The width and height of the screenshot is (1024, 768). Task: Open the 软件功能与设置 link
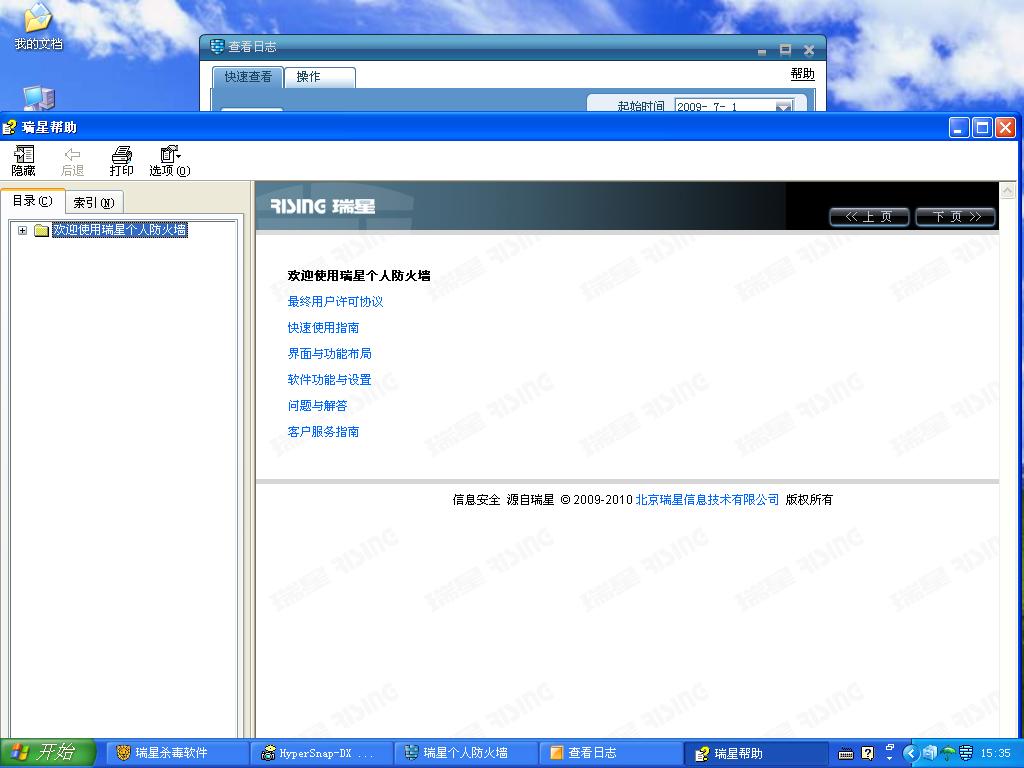coord(329,380)
